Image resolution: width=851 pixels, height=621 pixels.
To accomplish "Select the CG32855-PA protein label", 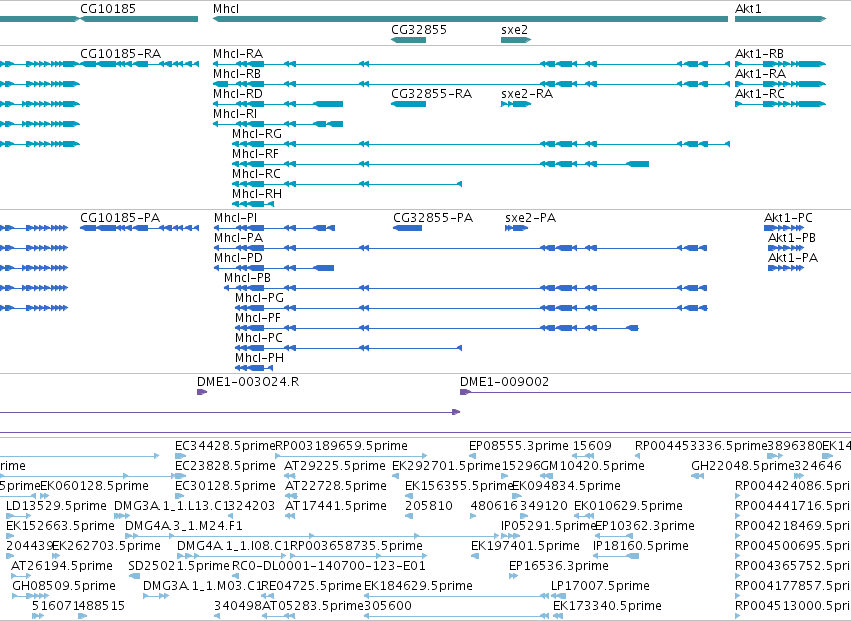I will [433, 218].
